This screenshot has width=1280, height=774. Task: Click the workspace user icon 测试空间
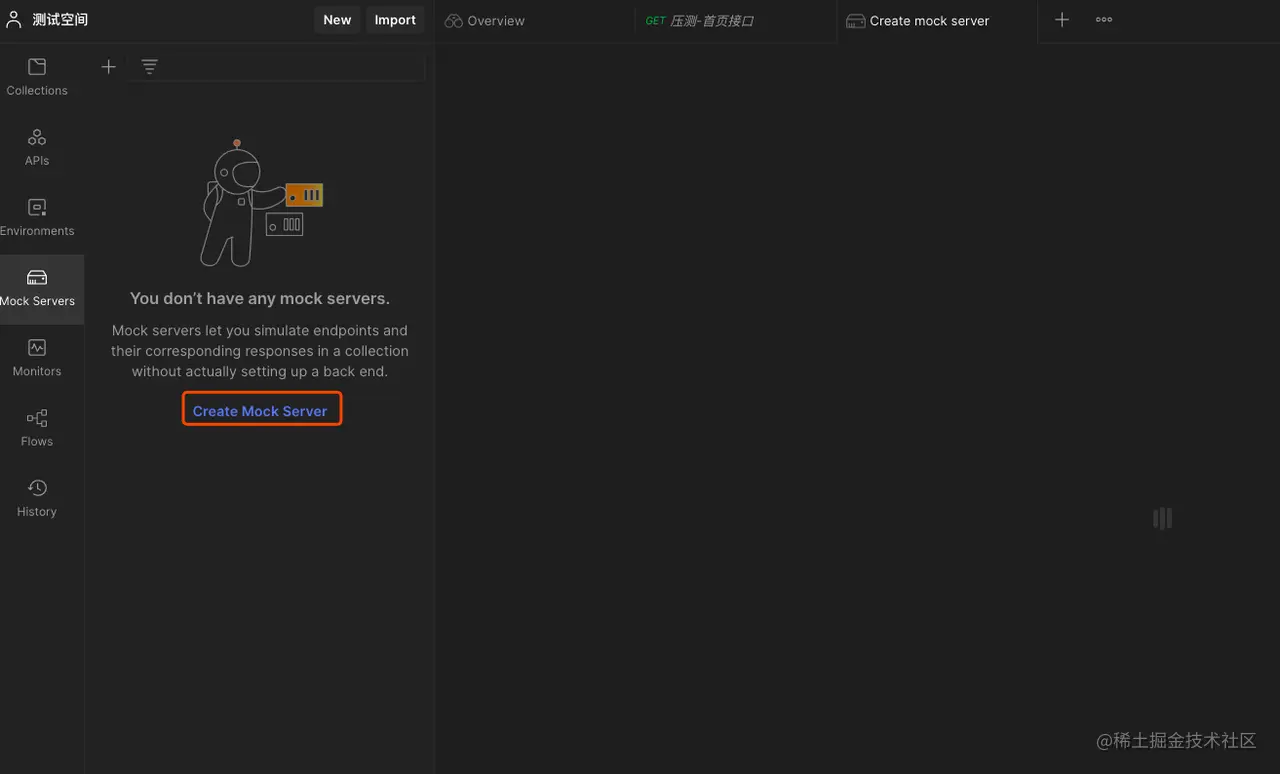14,19
